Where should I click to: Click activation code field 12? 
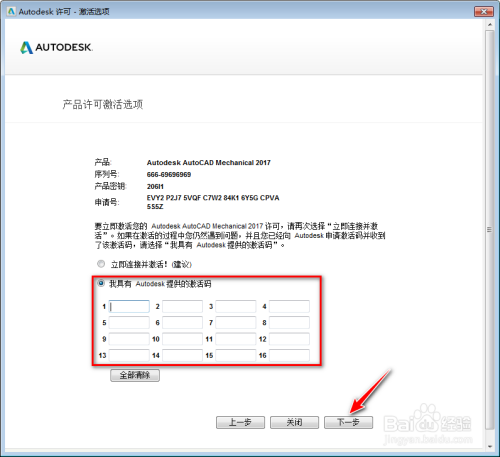pos(289,339)
